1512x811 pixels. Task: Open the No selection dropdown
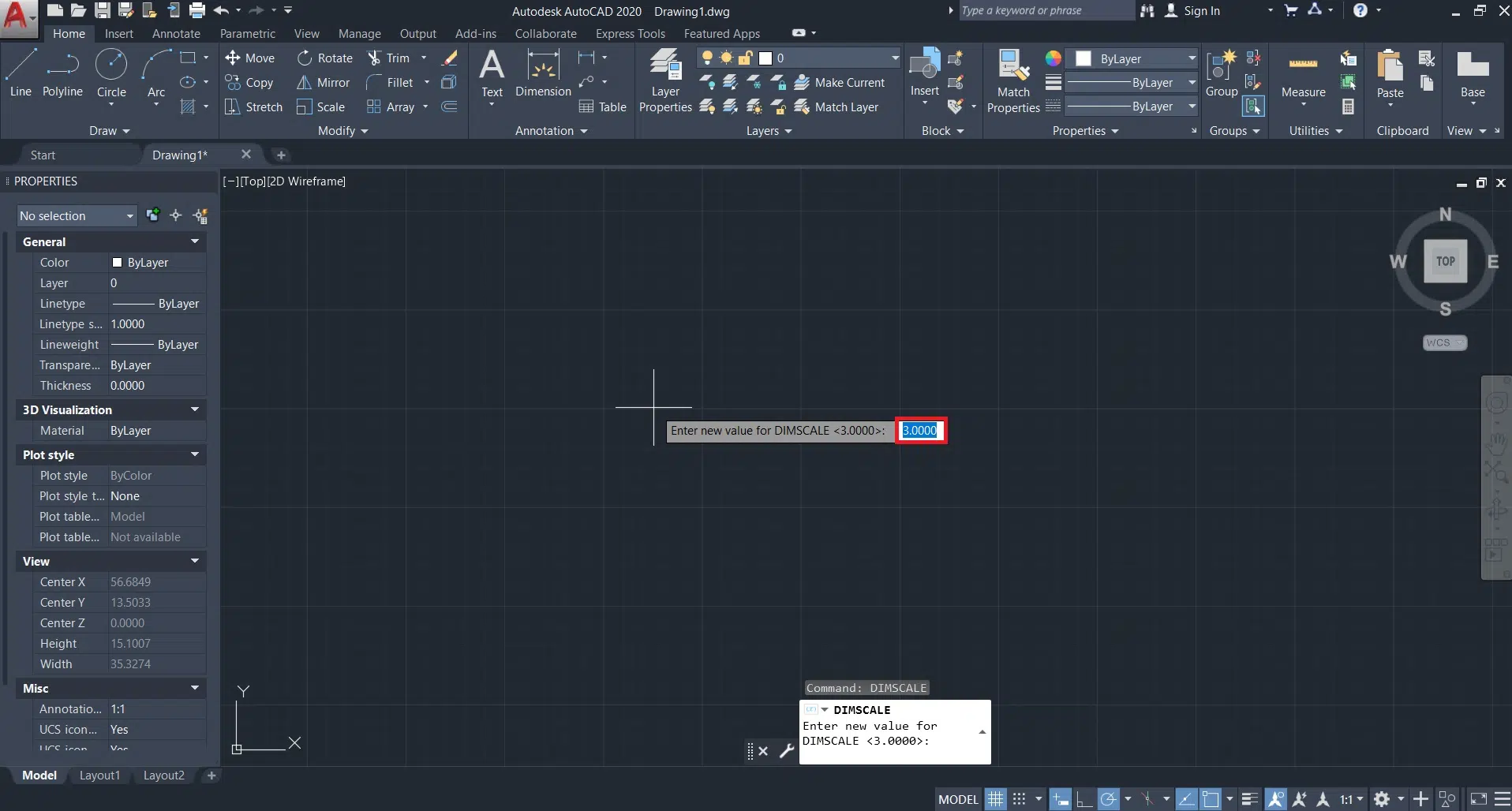pos(77,216)
